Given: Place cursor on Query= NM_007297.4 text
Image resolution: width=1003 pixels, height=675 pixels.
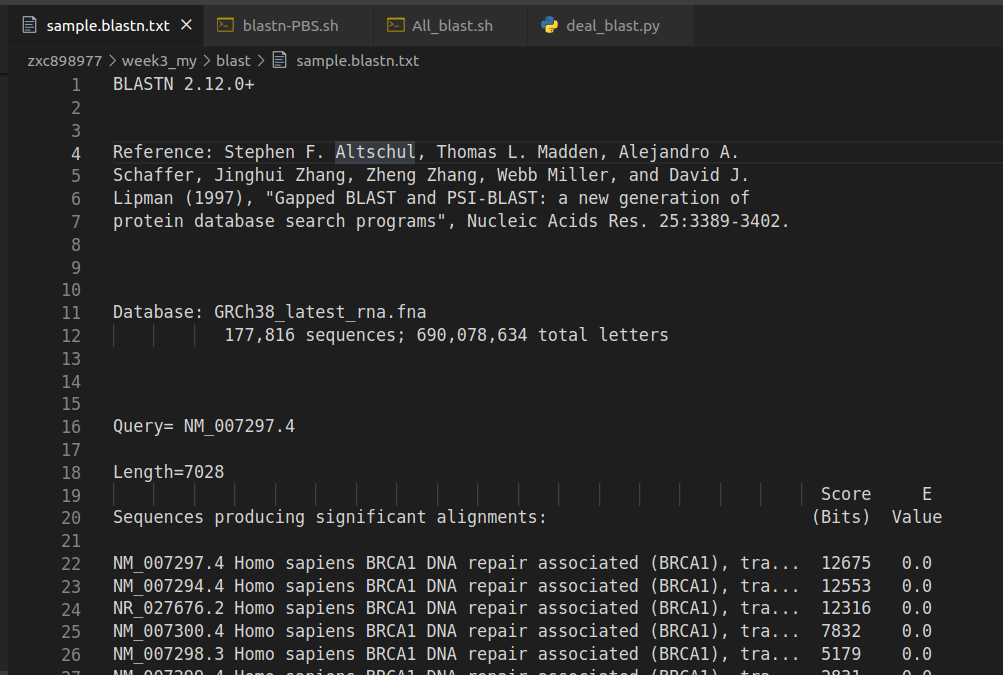Looking at the screenshot, I should coord(203,427).
